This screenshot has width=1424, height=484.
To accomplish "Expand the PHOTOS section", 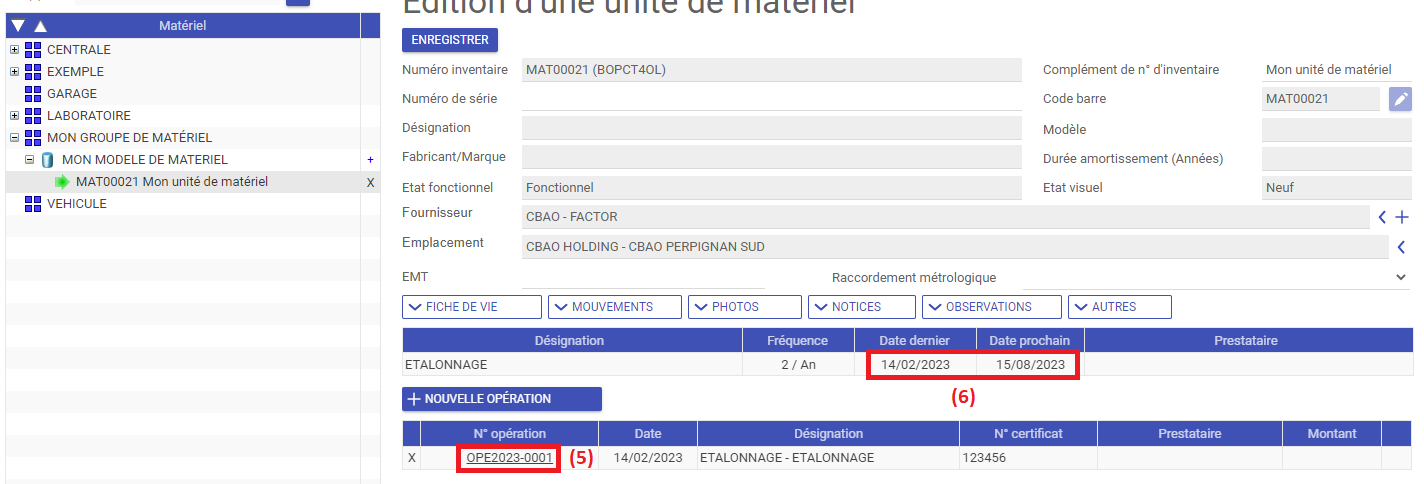I will pyautogui.click(x=745, y=307).
